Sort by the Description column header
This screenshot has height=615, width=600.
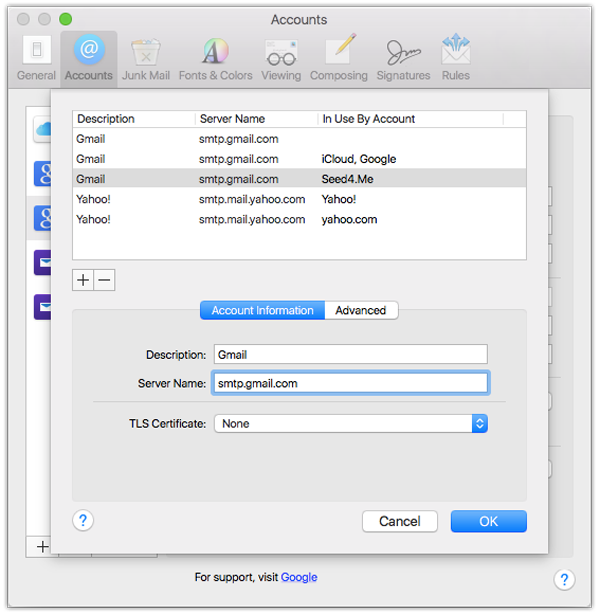(134, 119)
